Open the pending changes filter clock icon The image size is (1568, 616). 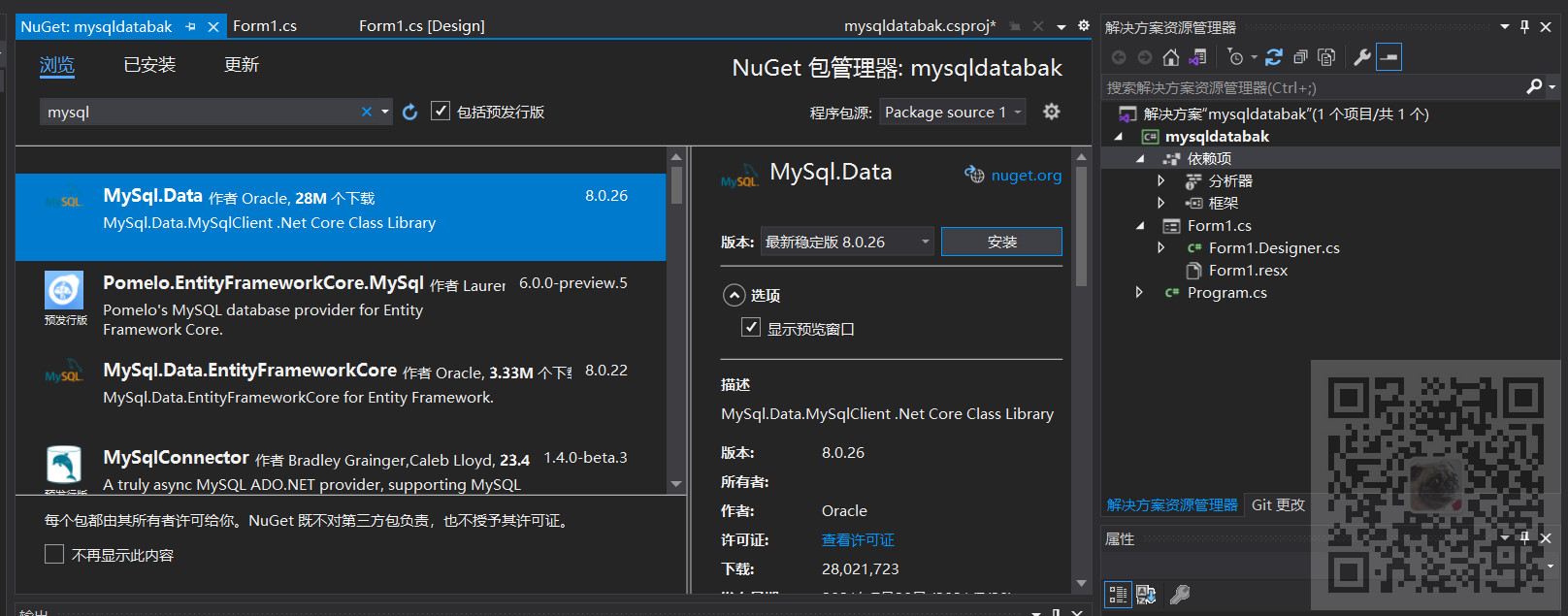tap(1235, 57)
